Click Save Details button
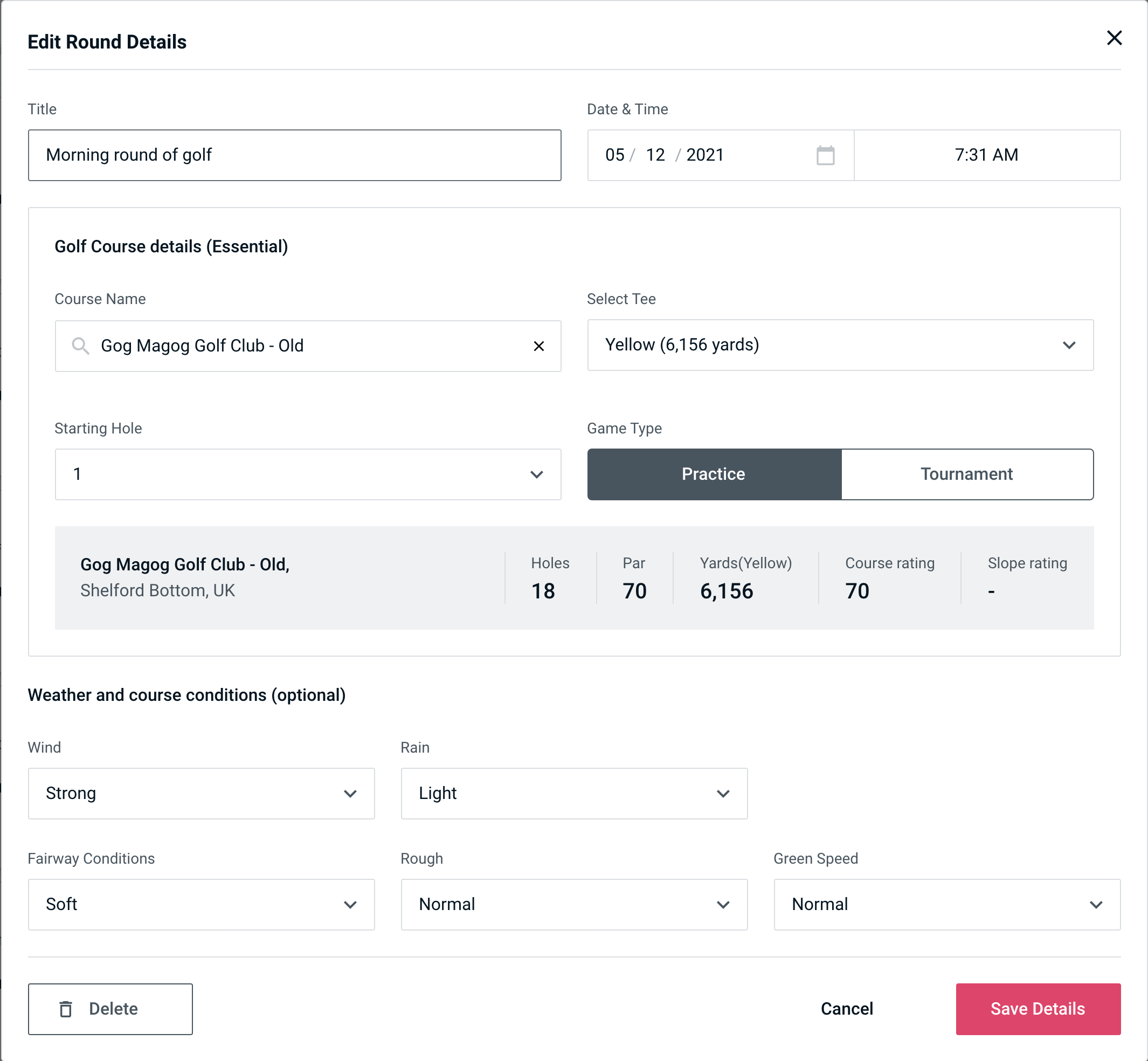 tap(1037, 1009)
